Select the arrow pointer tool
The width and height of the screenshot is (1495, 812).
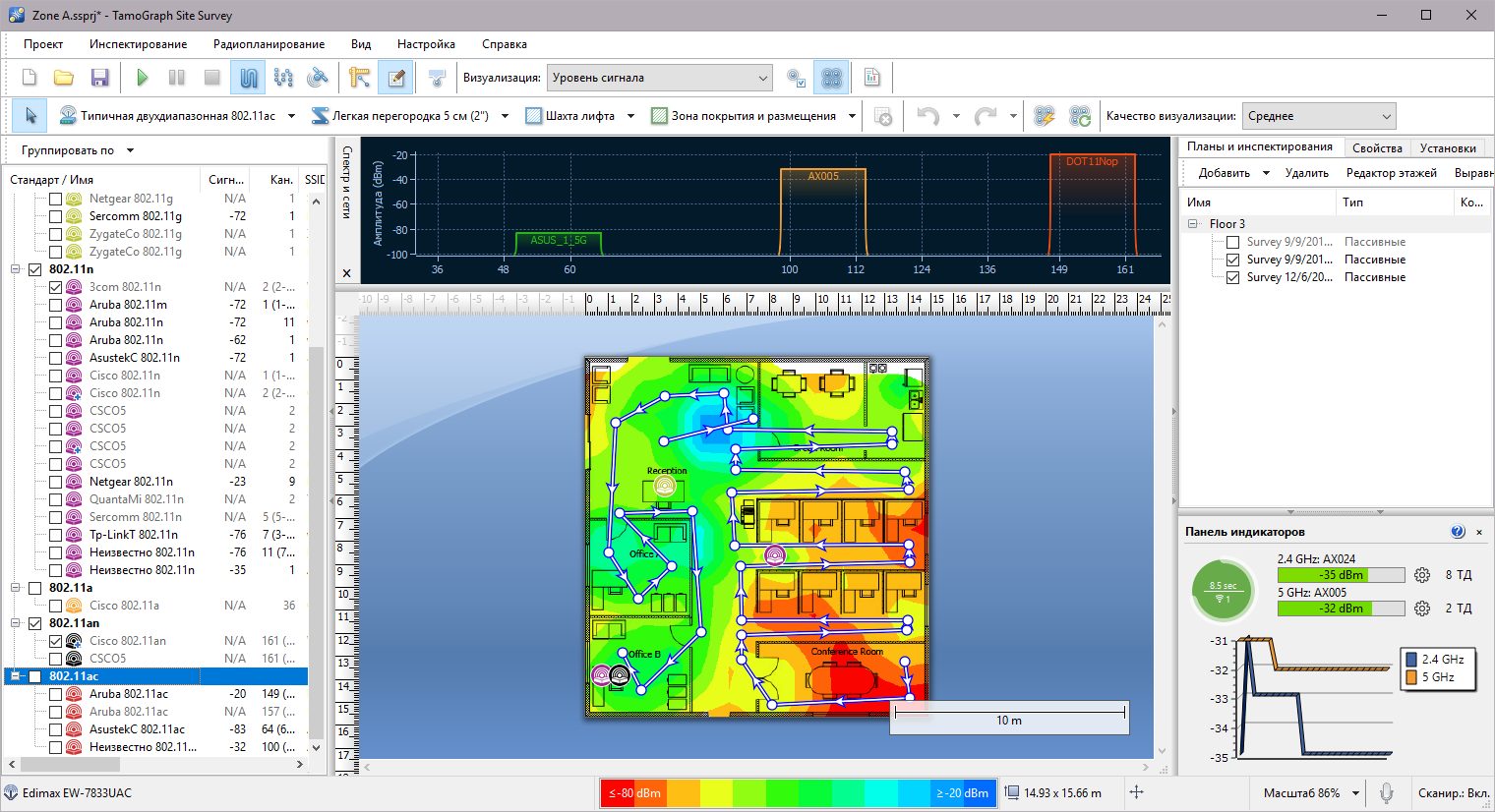[30, 116]
